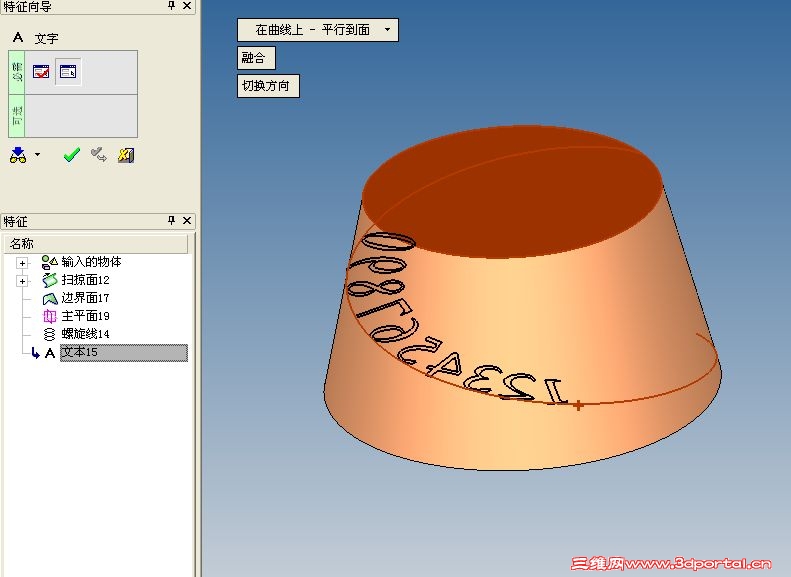Screen dimensions: 791x577
Task: Close the 特征 panel
Action: pos(187,220)
